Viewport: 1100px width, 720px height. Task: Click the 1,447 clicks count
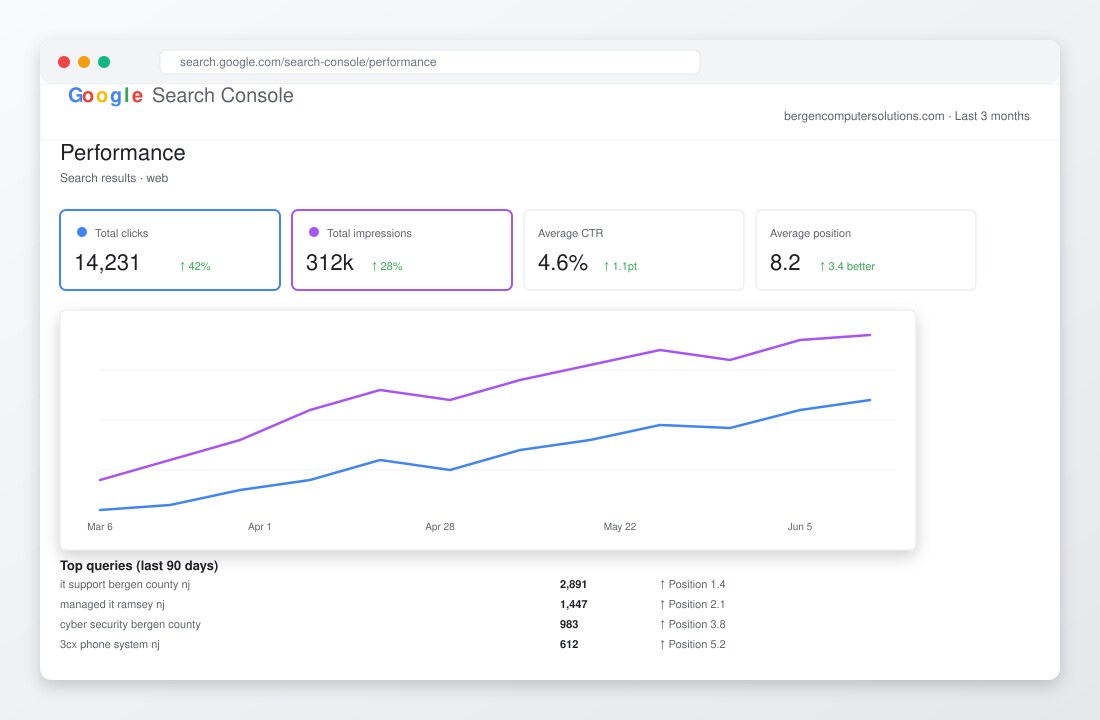[573, 604]
